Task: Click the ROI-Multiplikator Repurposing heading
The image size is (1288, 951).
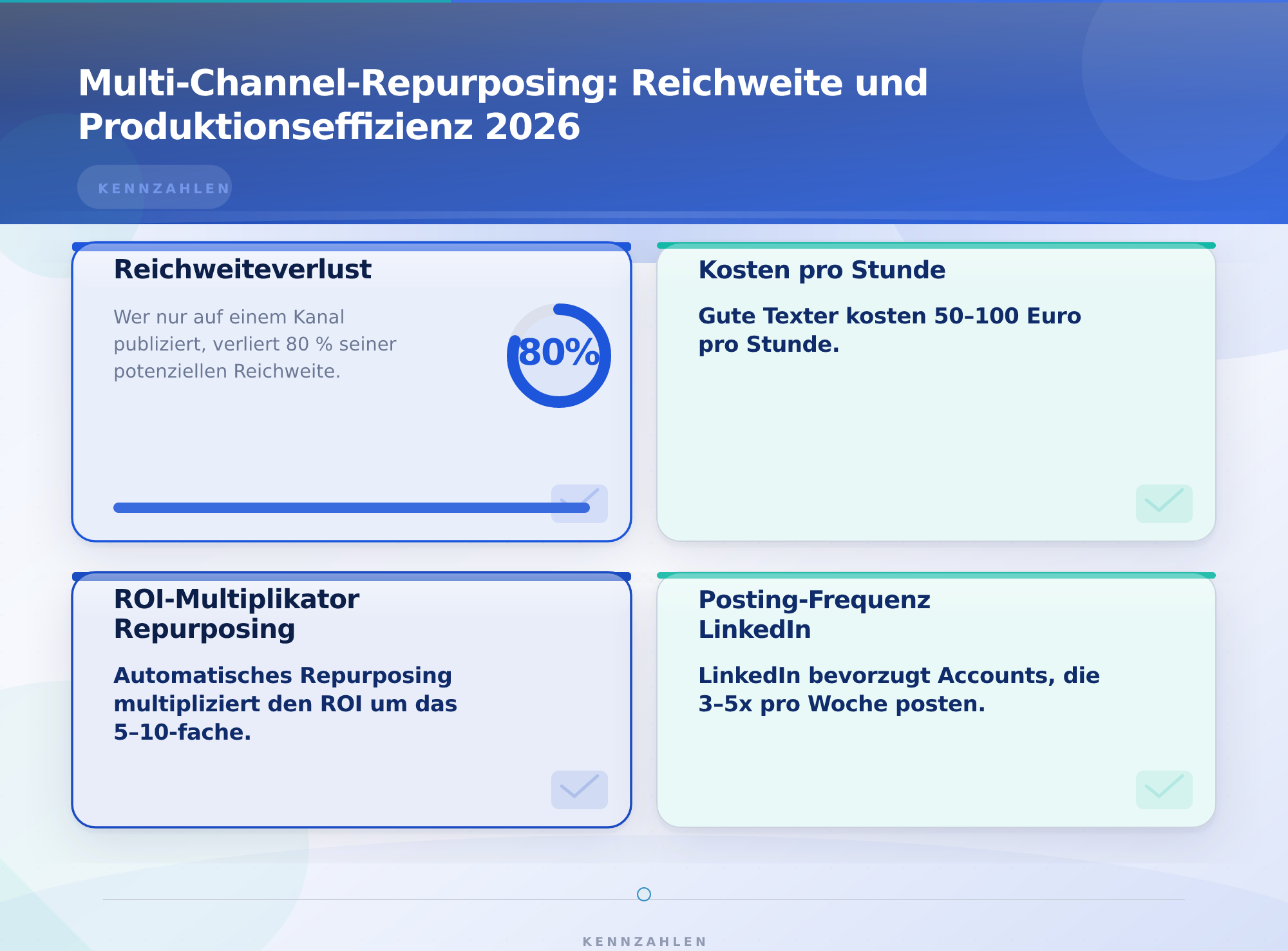Action: point(236,614)
